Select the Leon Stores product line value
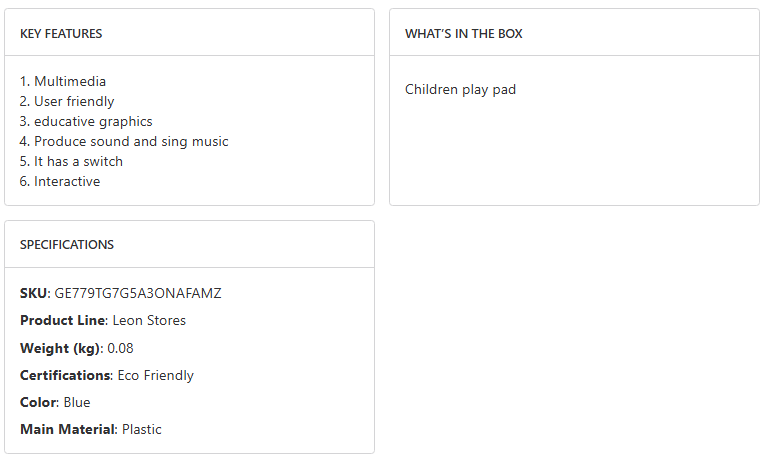767x461 pixels. [x=149, y=321]
